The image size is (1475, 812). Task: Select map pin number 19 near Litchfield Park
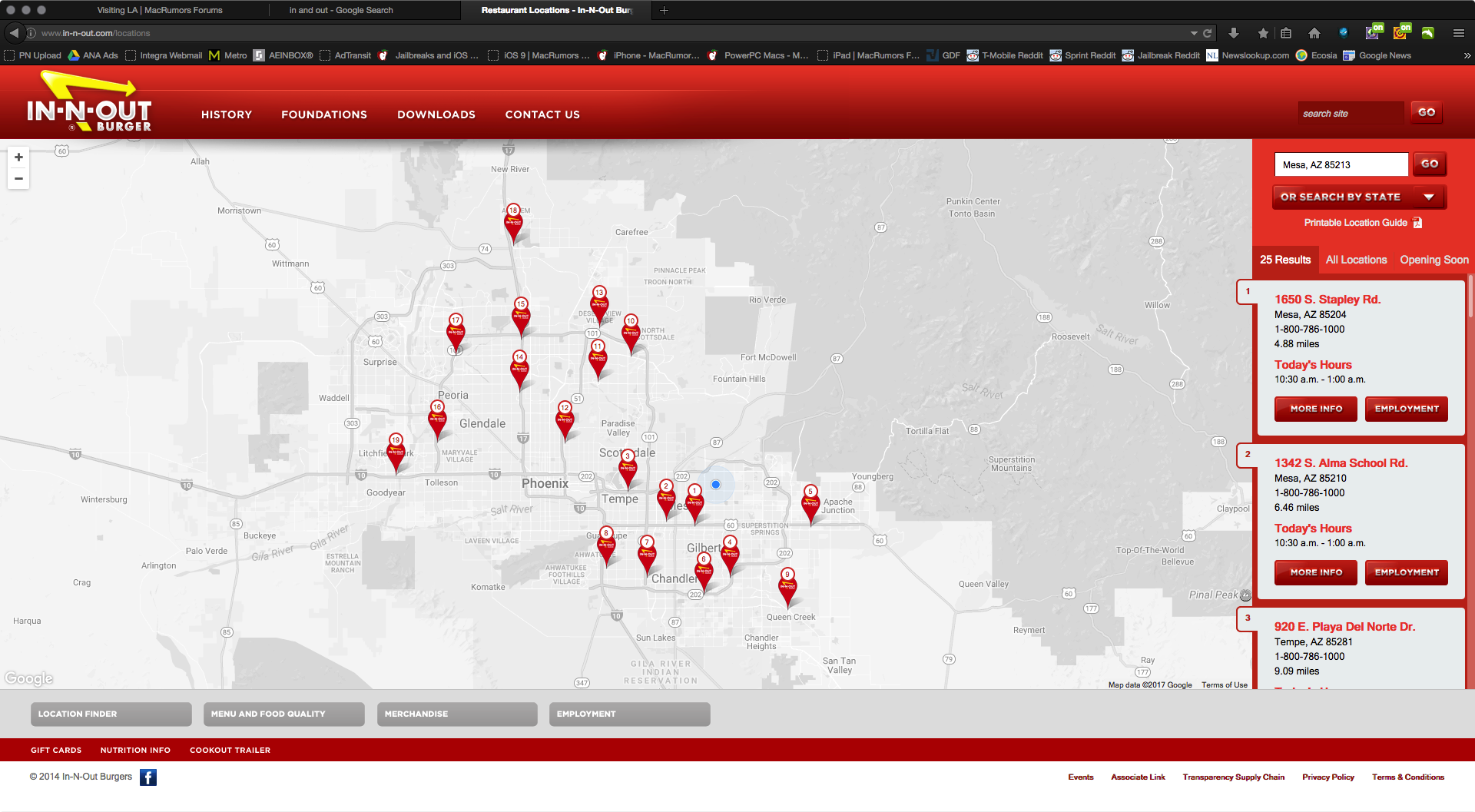pos(396,452)
